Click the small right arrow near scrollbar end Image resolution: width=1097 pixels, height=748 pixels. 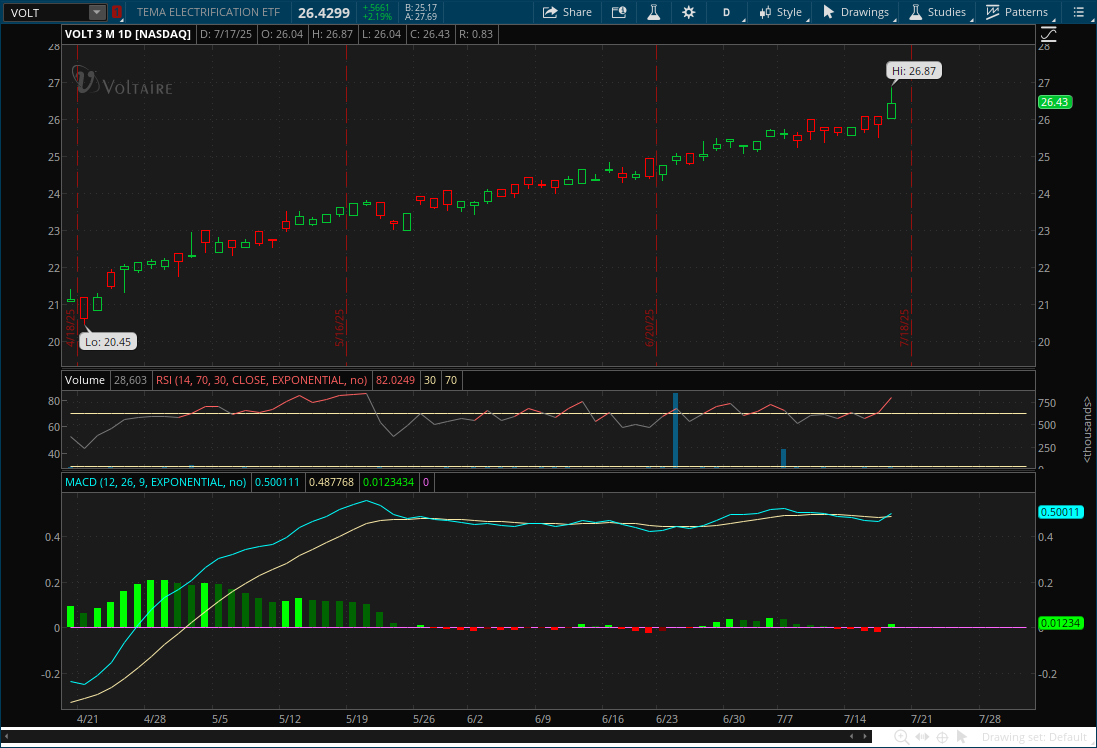point(866,736)
